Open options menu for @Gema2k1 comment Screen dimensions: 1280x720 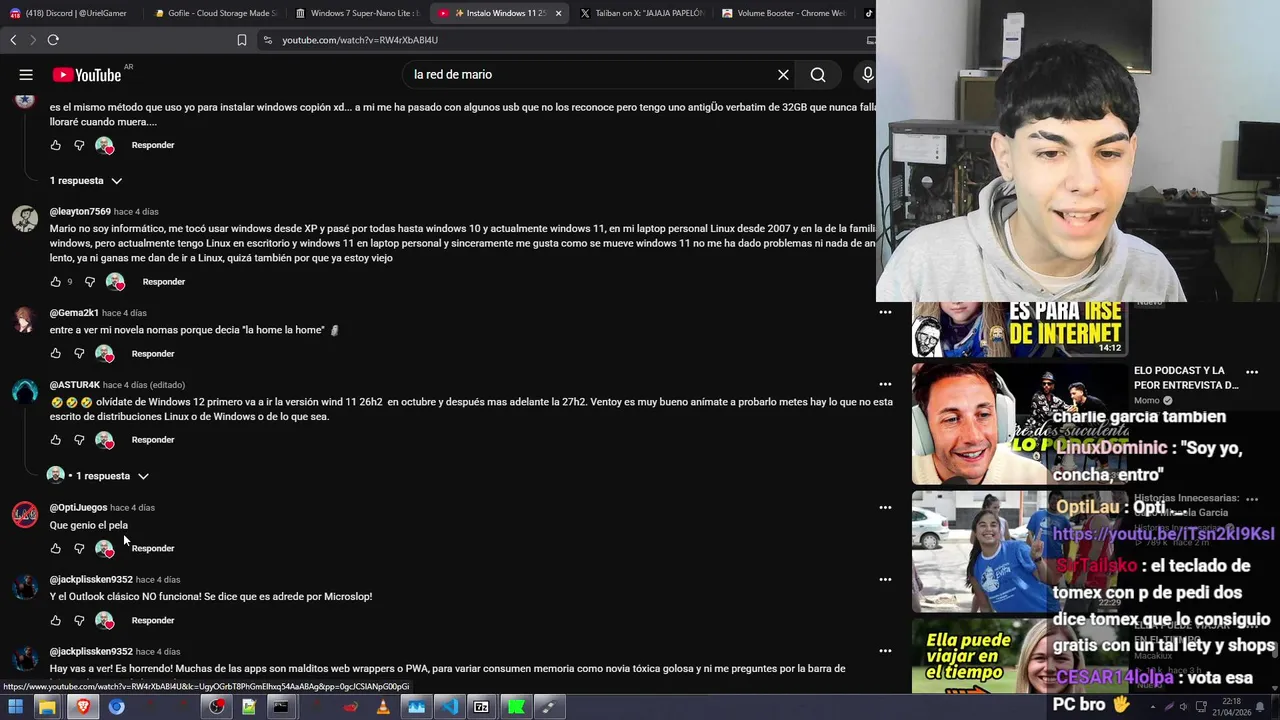point(885,313)
